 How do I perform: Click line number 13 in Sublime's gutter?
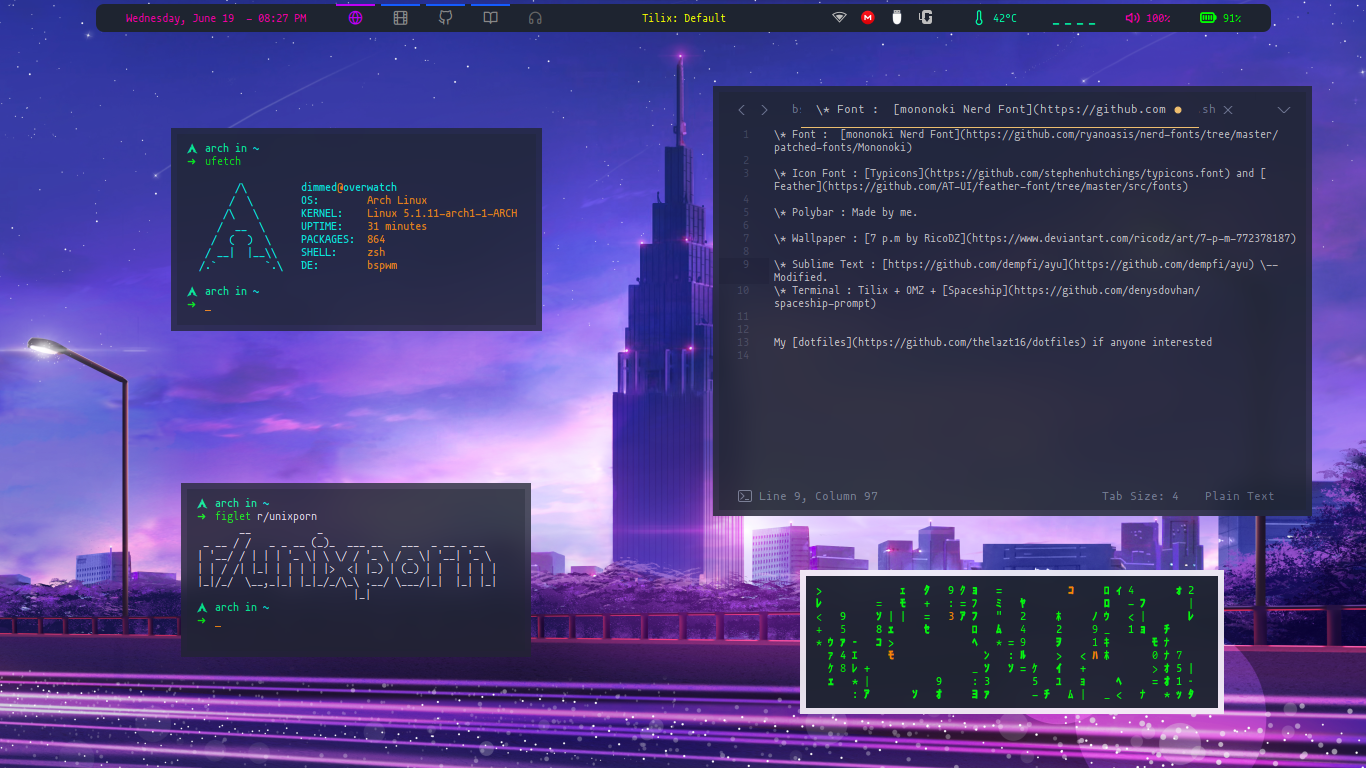743,342
